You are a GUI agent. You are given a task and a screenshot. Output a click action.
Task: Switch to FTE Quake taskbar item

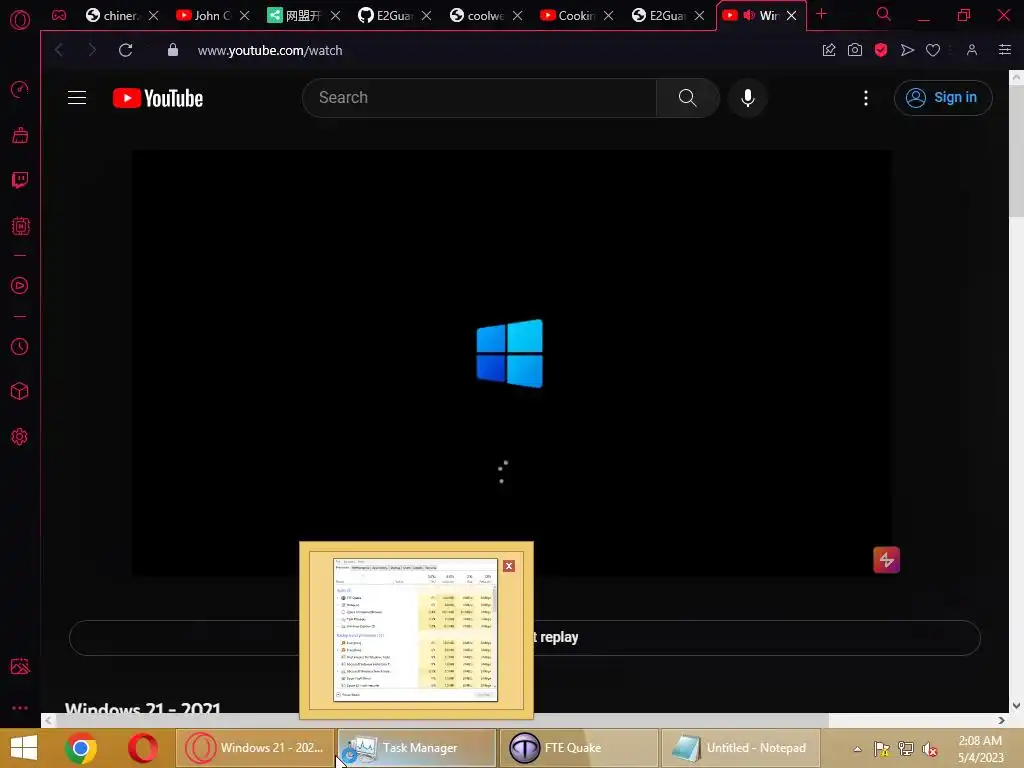[579, 748]
